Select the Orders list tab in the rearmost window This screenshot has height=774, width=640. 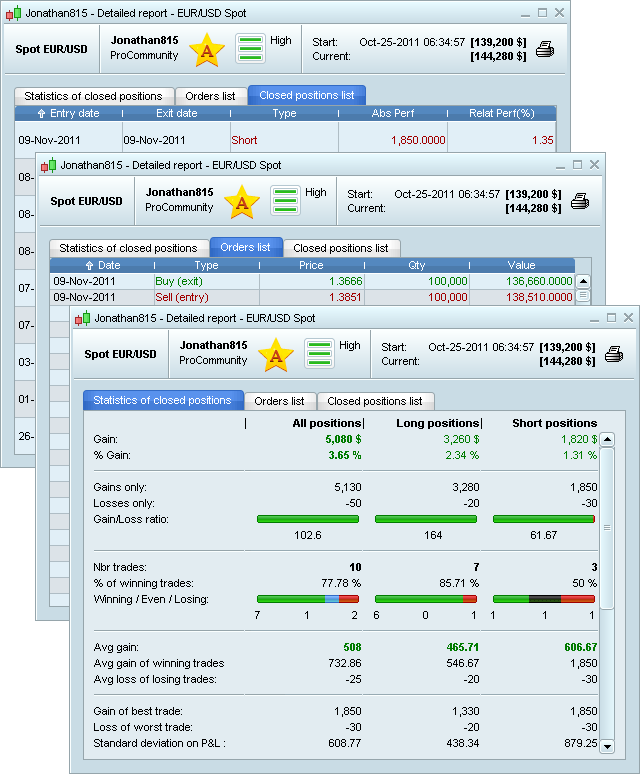coord(210,96)
